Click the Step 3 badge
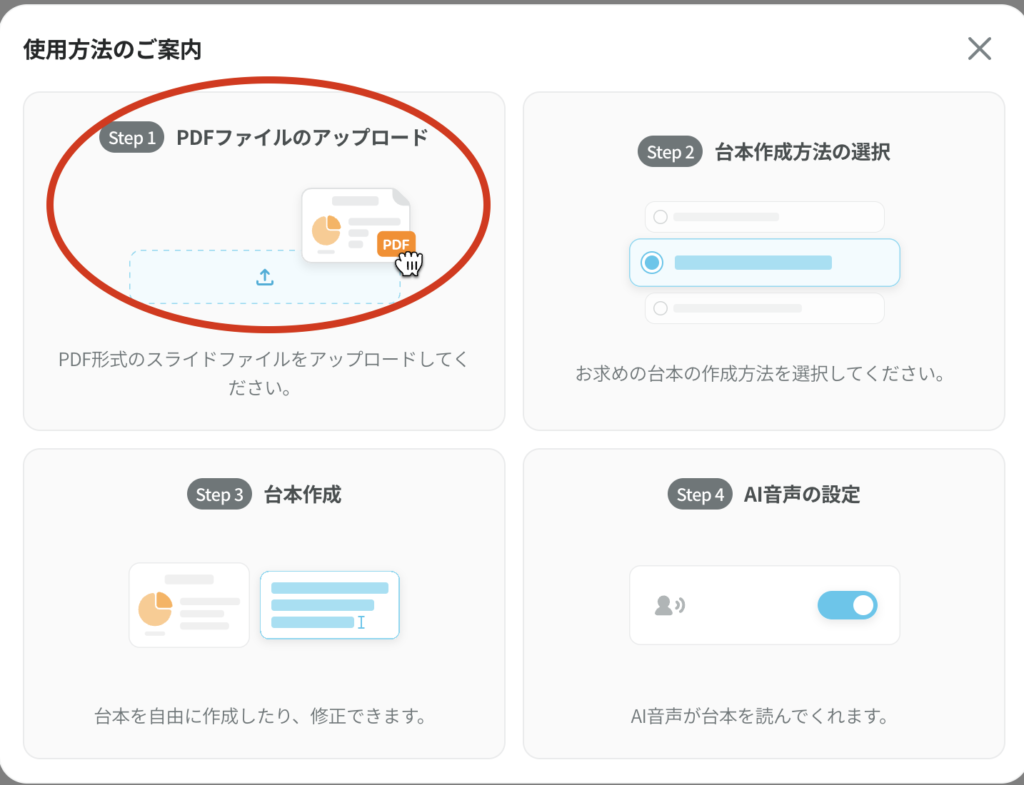The height and width of the screenshot is (785, 1024). click(x=219, y=494)
